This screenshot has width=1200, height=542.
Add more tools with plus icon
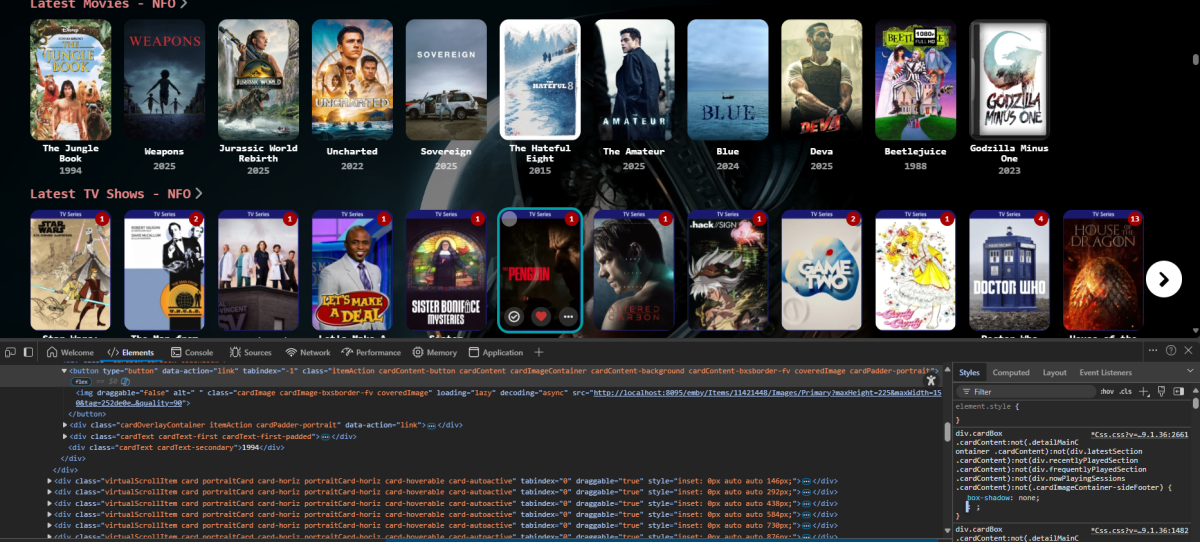click(539, 352)
